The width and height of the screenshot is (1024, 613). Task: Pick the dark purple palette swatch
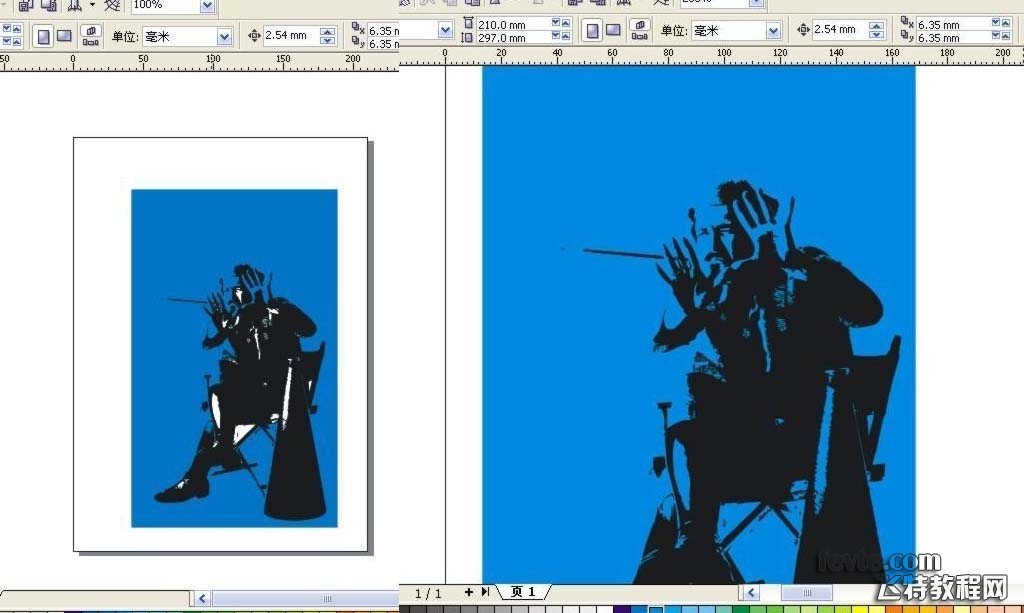621,610
